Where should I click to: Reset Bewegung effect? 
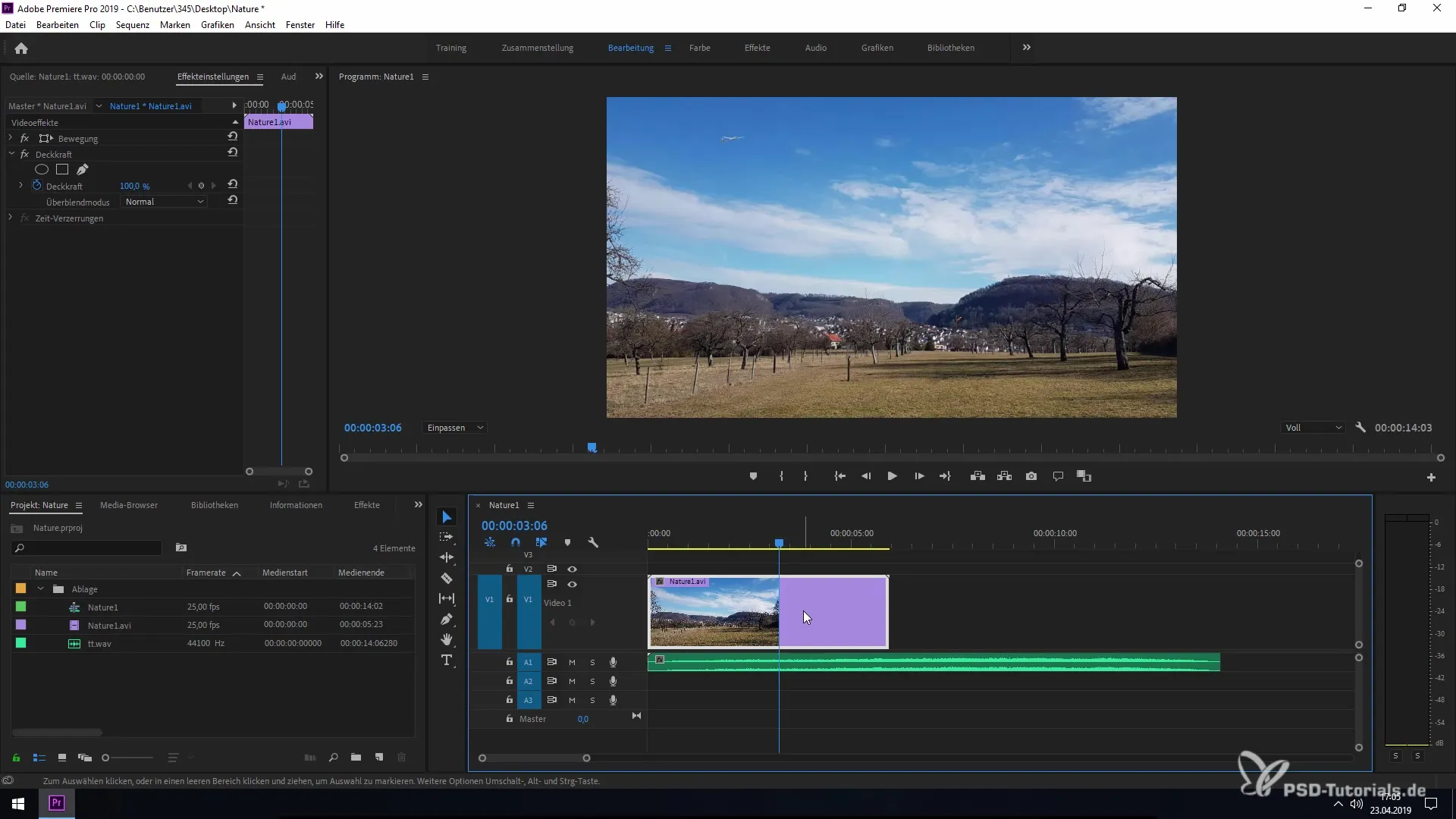tap(233, 137)
